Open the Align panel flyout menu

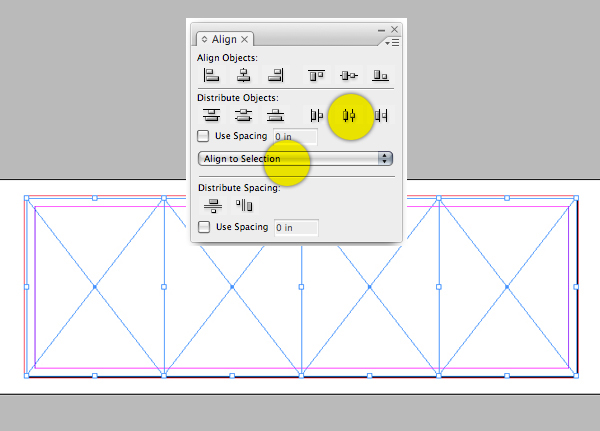pyautogui.click(x=392, y=42)
